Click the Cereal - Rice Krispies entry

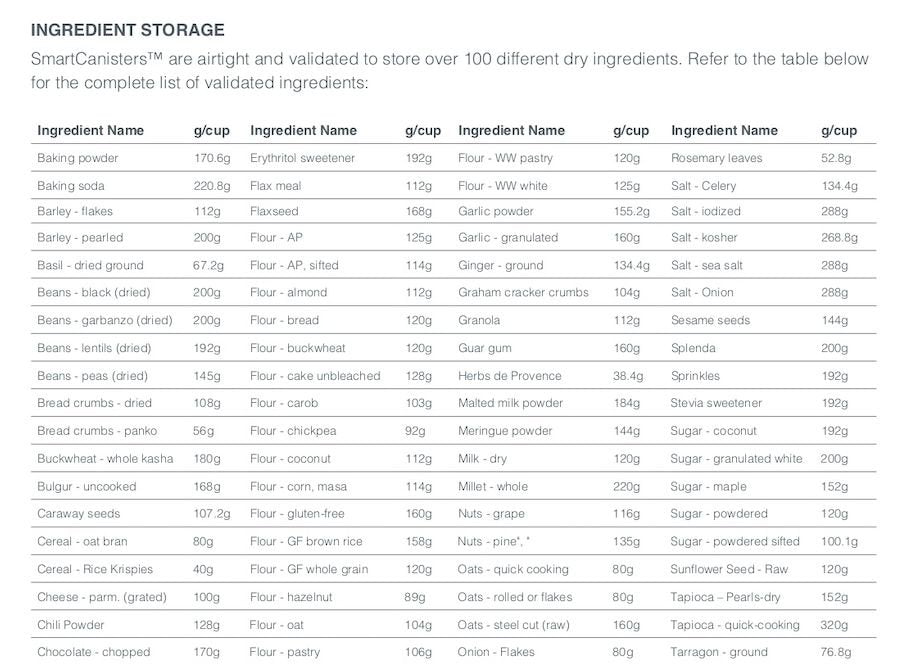pos(95,569)
